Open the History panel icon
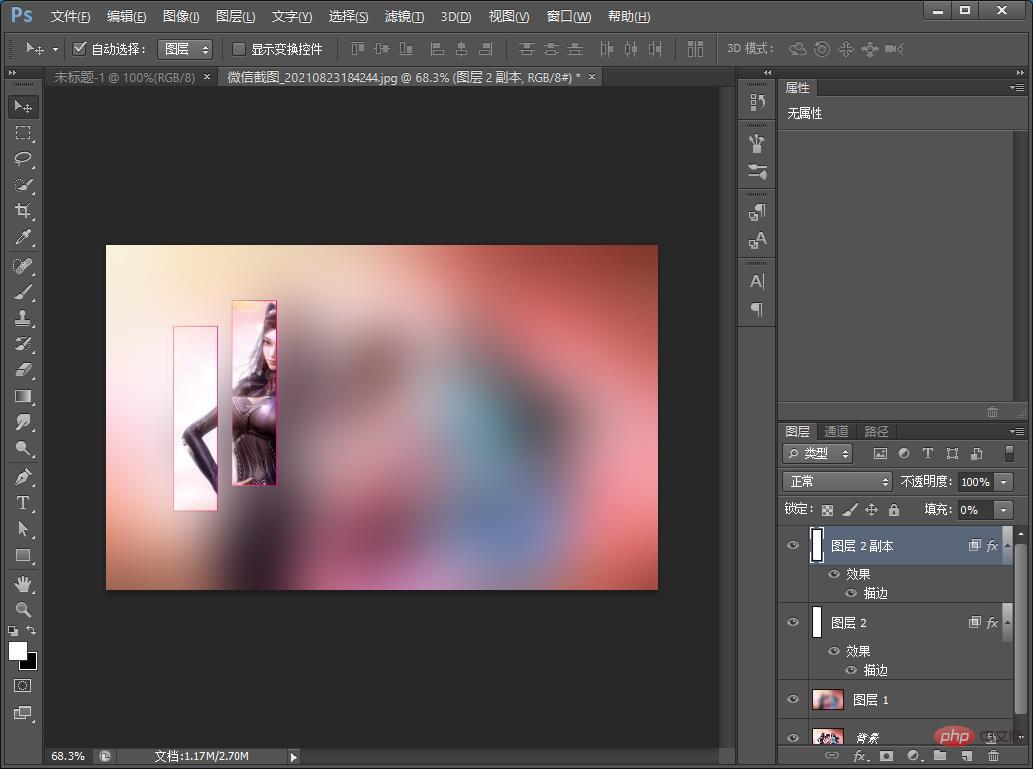 [757, 101]
